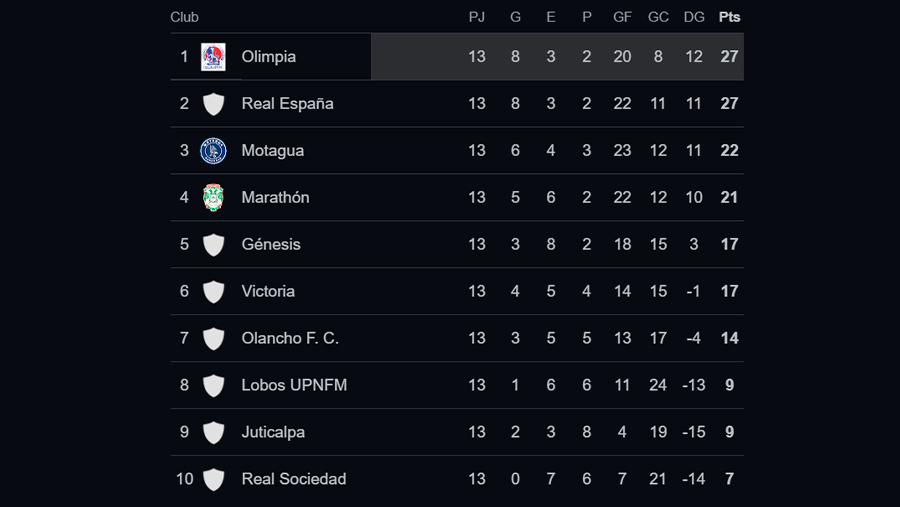Click the GF column header
The width and height of the screenshot is (900, 507).
tap(622, 17)
